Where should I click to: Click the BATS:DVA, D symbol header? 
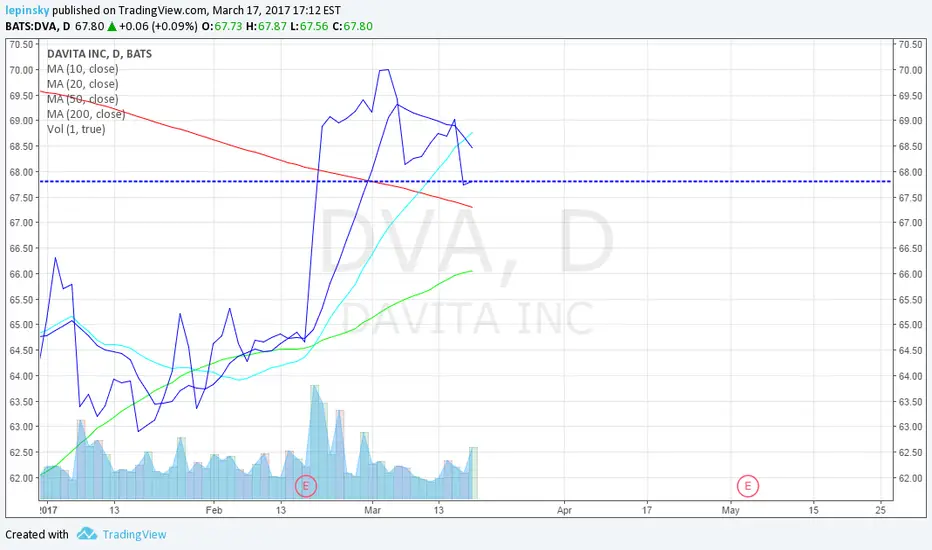point(38,26)
